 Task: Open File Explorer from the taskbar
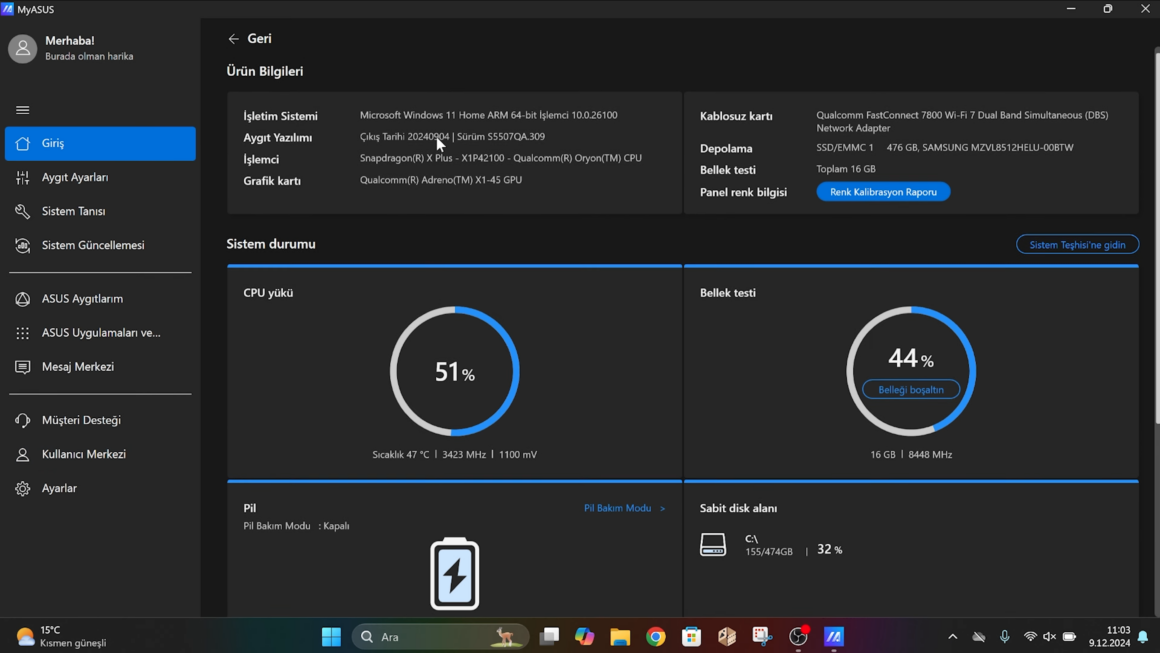[x=620, y=637]
